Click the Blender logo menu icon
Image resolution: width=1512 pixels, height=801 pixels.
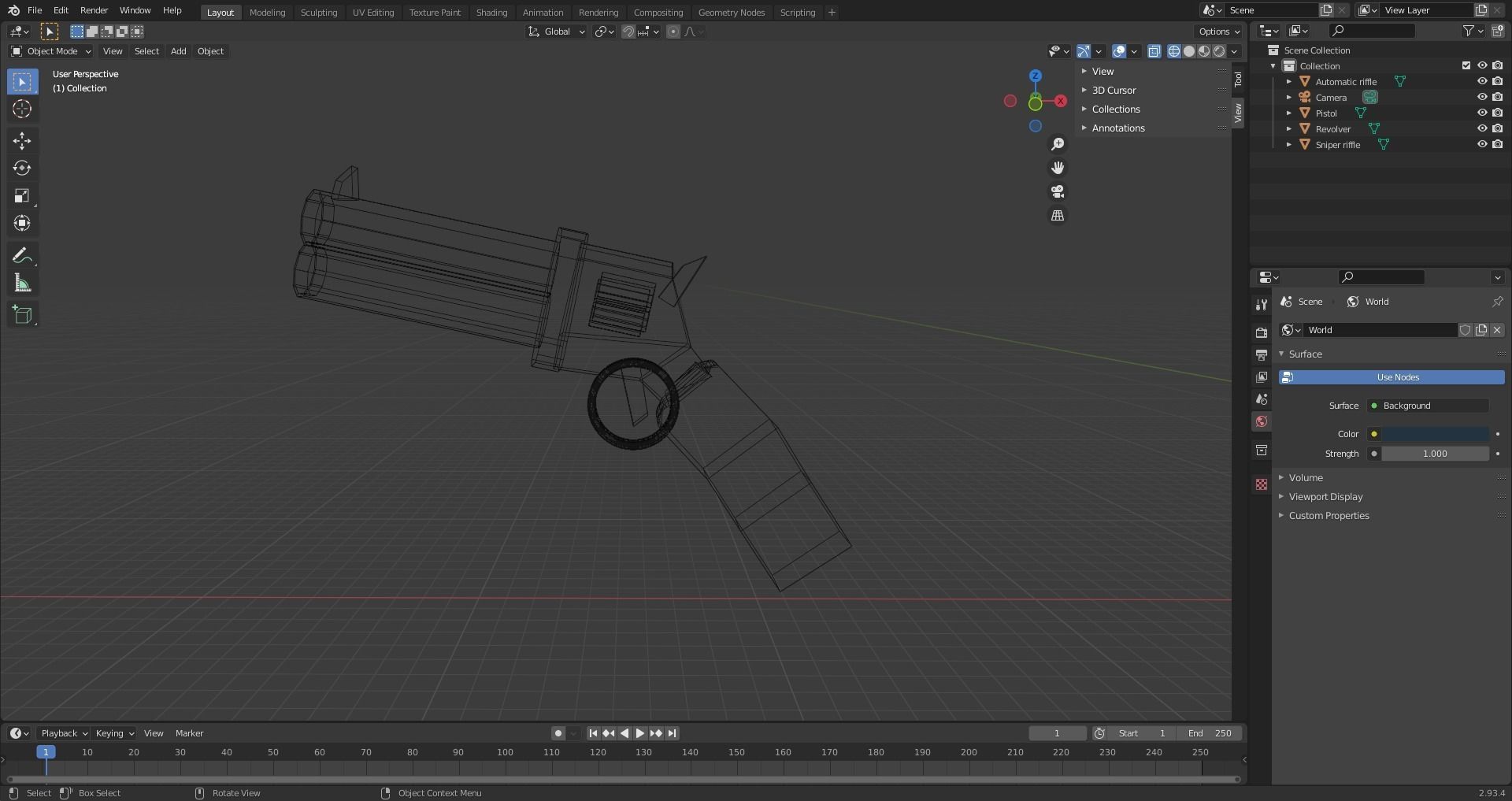(13, 10)
